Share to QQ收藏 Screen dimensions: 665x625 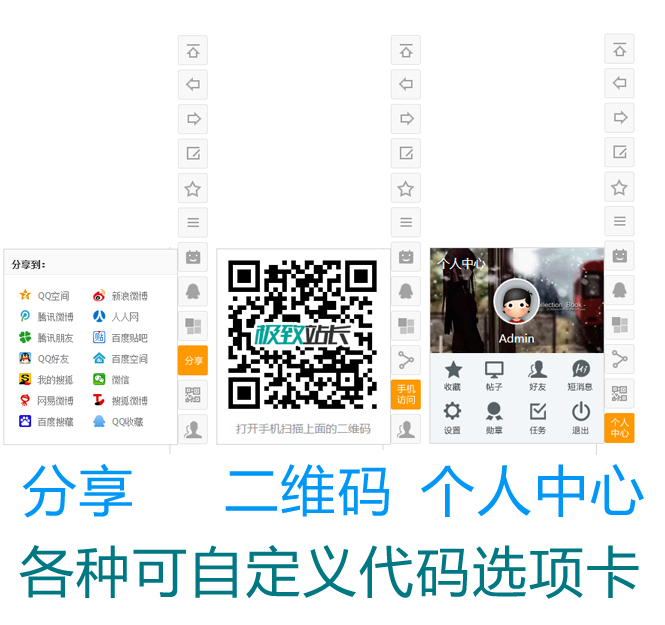click(118, 421)
